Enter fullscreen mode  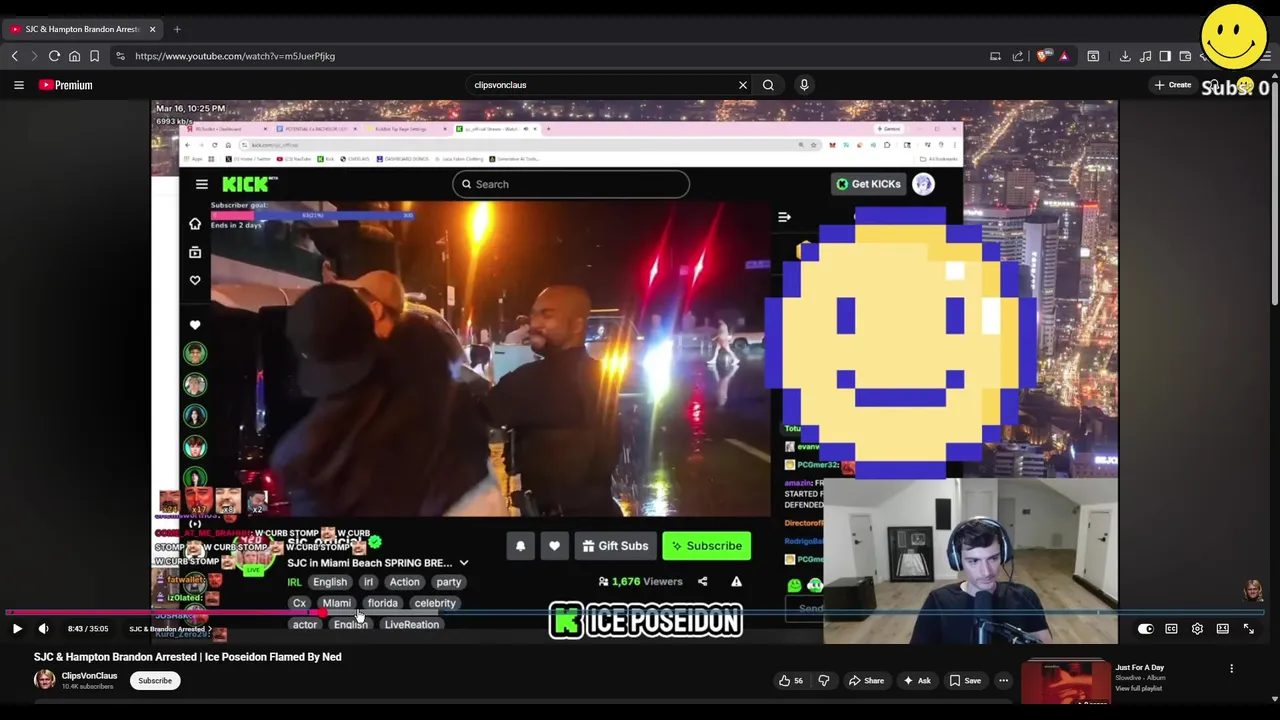coord(1248,629)
